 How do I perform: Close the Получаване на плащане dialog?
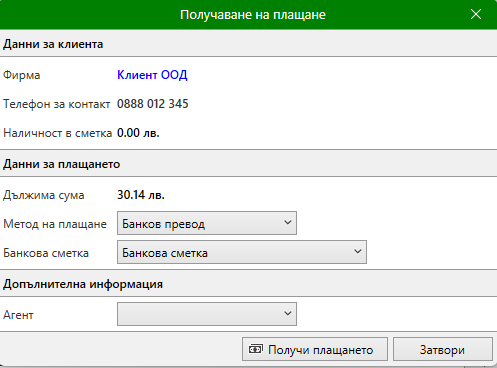(x=476, y=14)
